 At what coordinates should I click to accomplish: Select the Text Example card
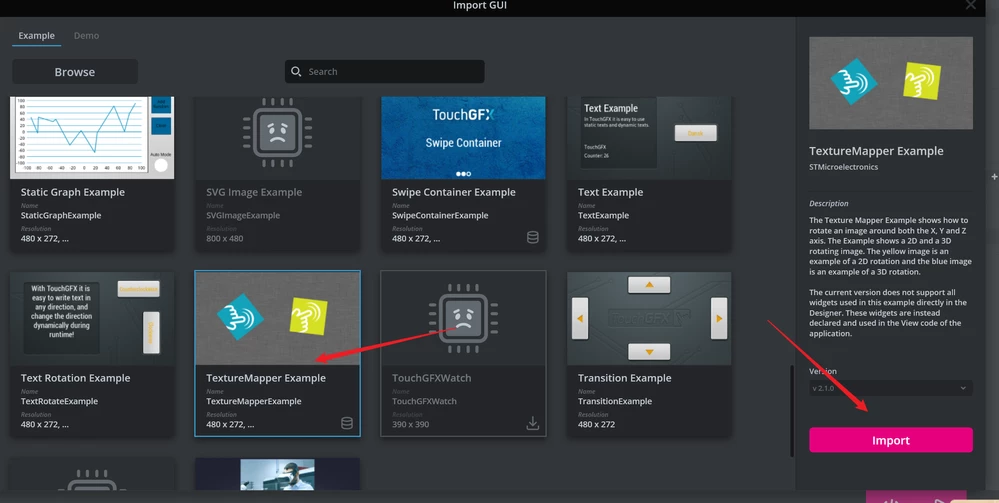pos(649,173)
